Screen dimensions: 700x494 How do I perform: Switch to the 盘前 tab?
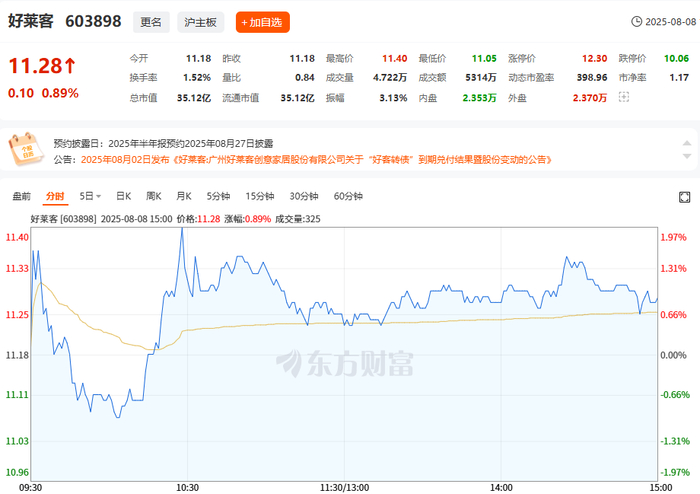pyautogui.click(x=21, y=196)
